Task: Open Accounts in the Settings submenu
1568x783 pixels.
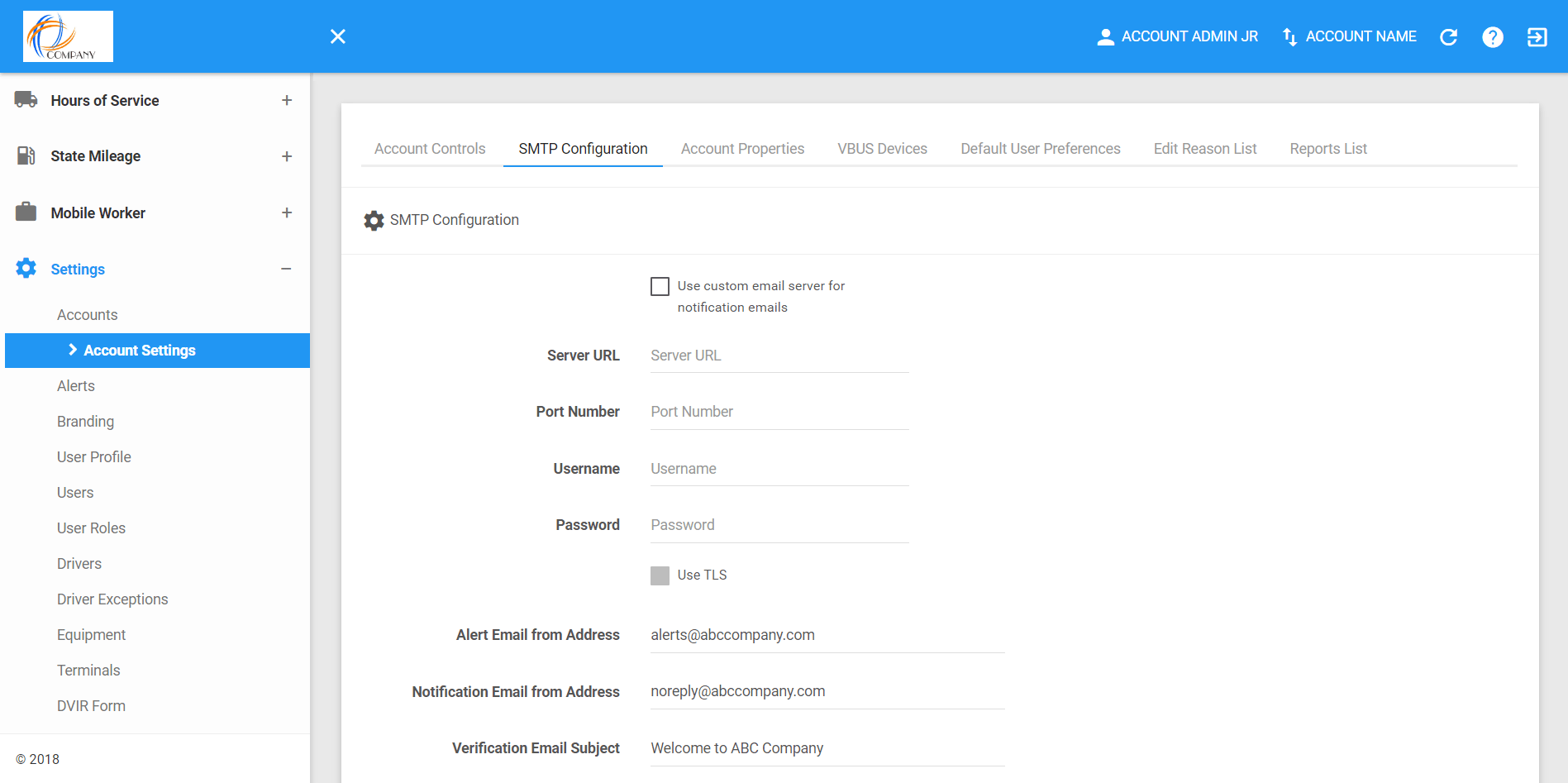Action: pyautogui.click(x=87, y=315)
